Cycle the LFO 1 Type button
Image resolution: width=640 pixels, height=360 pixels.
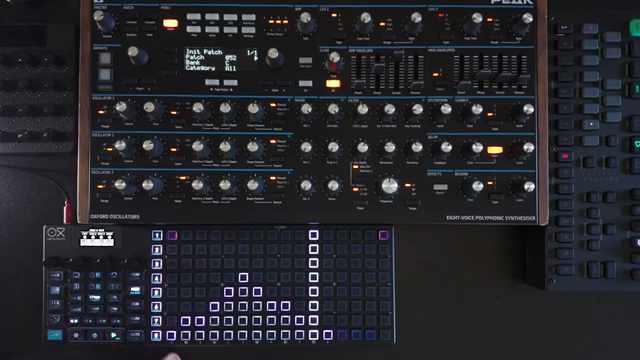point(338,37)
